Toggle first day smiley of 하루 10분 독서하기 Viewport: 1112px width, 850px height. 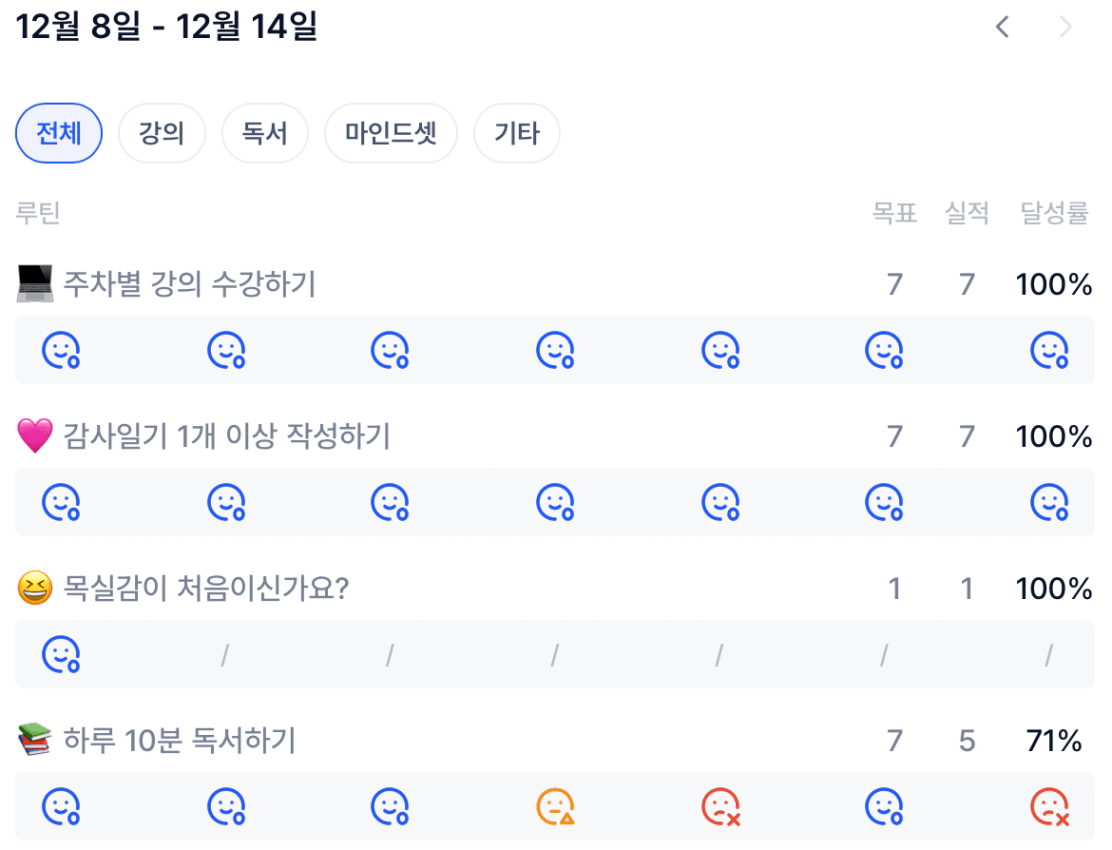click(x=61, y=806)
